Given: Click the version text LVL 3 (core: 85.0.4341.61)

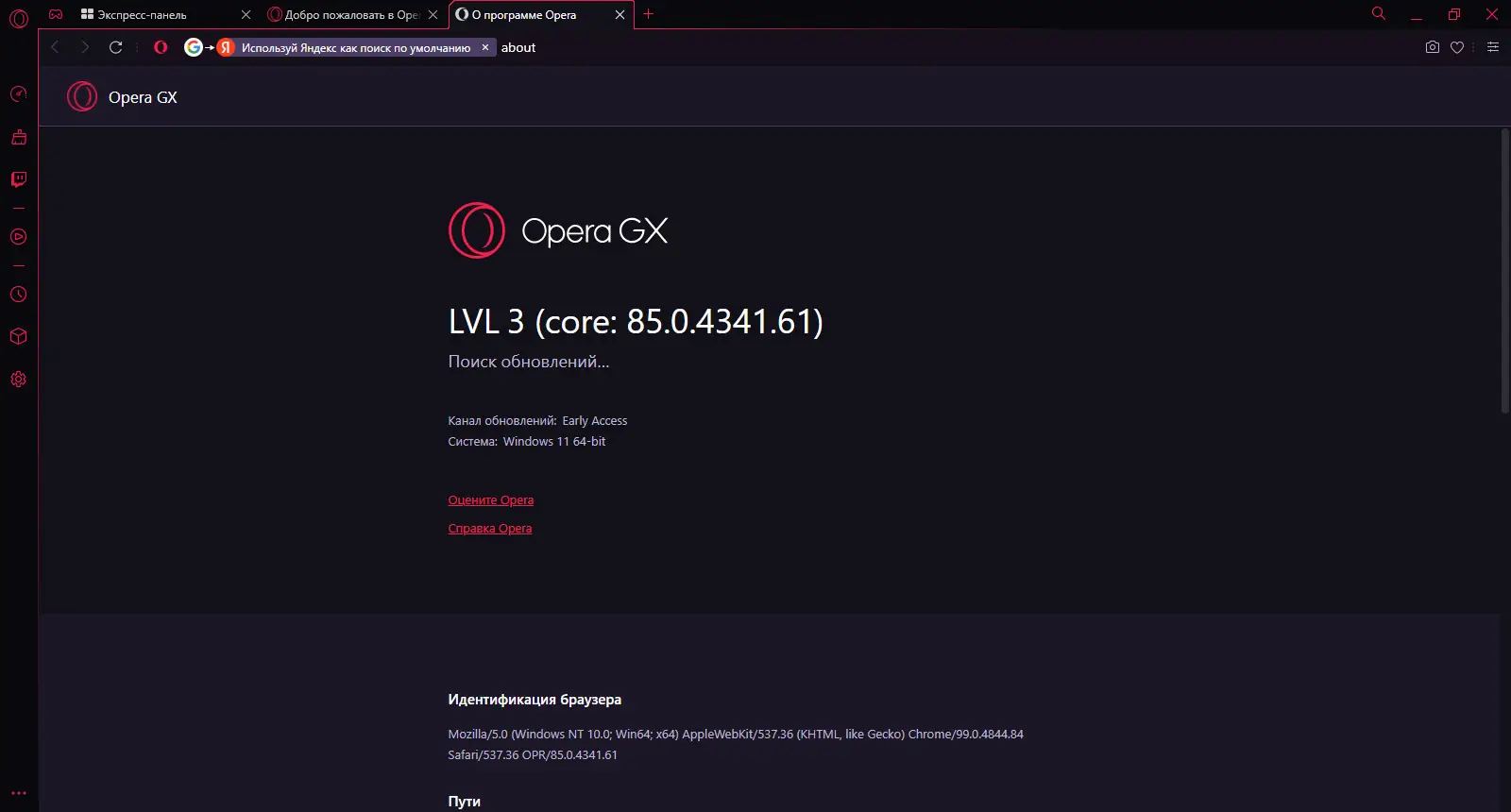Looking at the screenshot, I should [636, 322].
